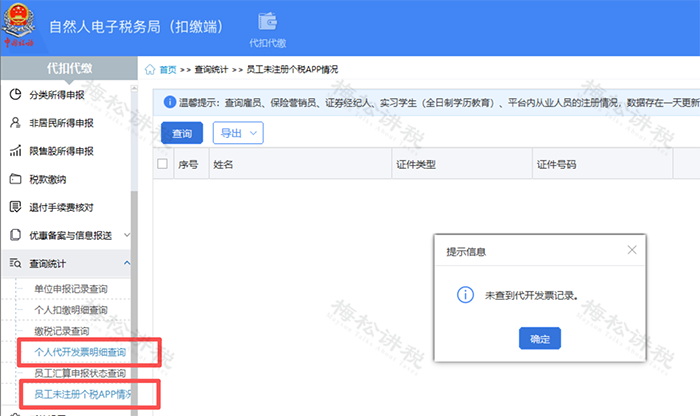Click the 退付手续费核对 document icon
The image size is (700, 416).
16,207
